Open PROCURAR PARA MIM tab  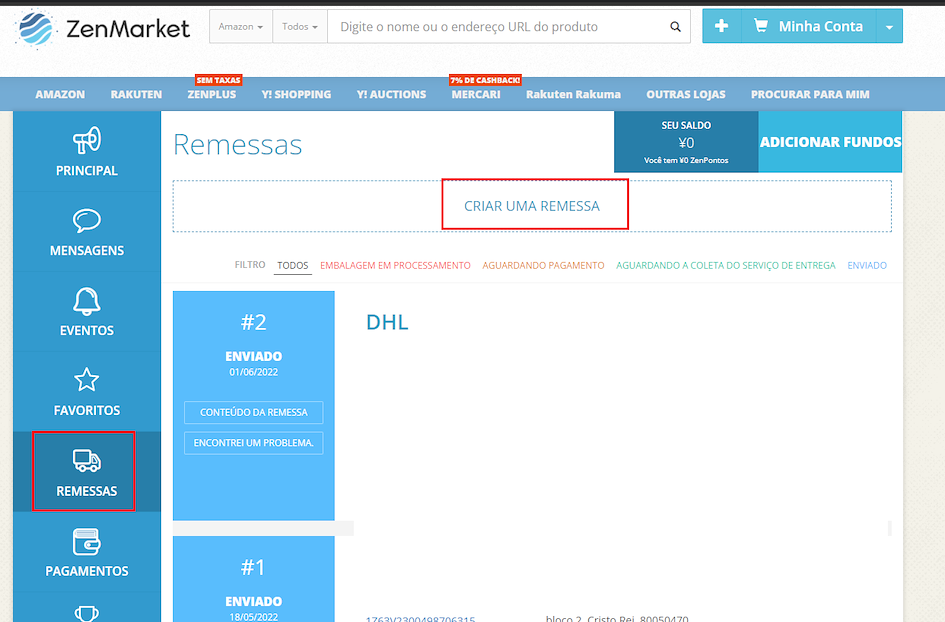coord(810,94)
